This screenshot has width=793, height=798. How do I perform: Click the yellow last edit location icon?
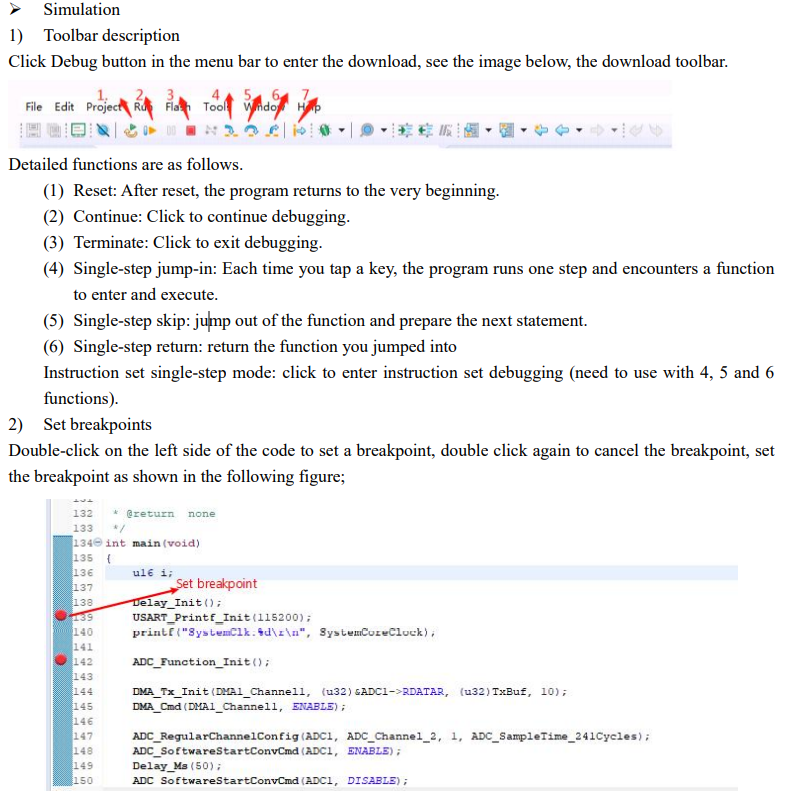click(542, 131)
